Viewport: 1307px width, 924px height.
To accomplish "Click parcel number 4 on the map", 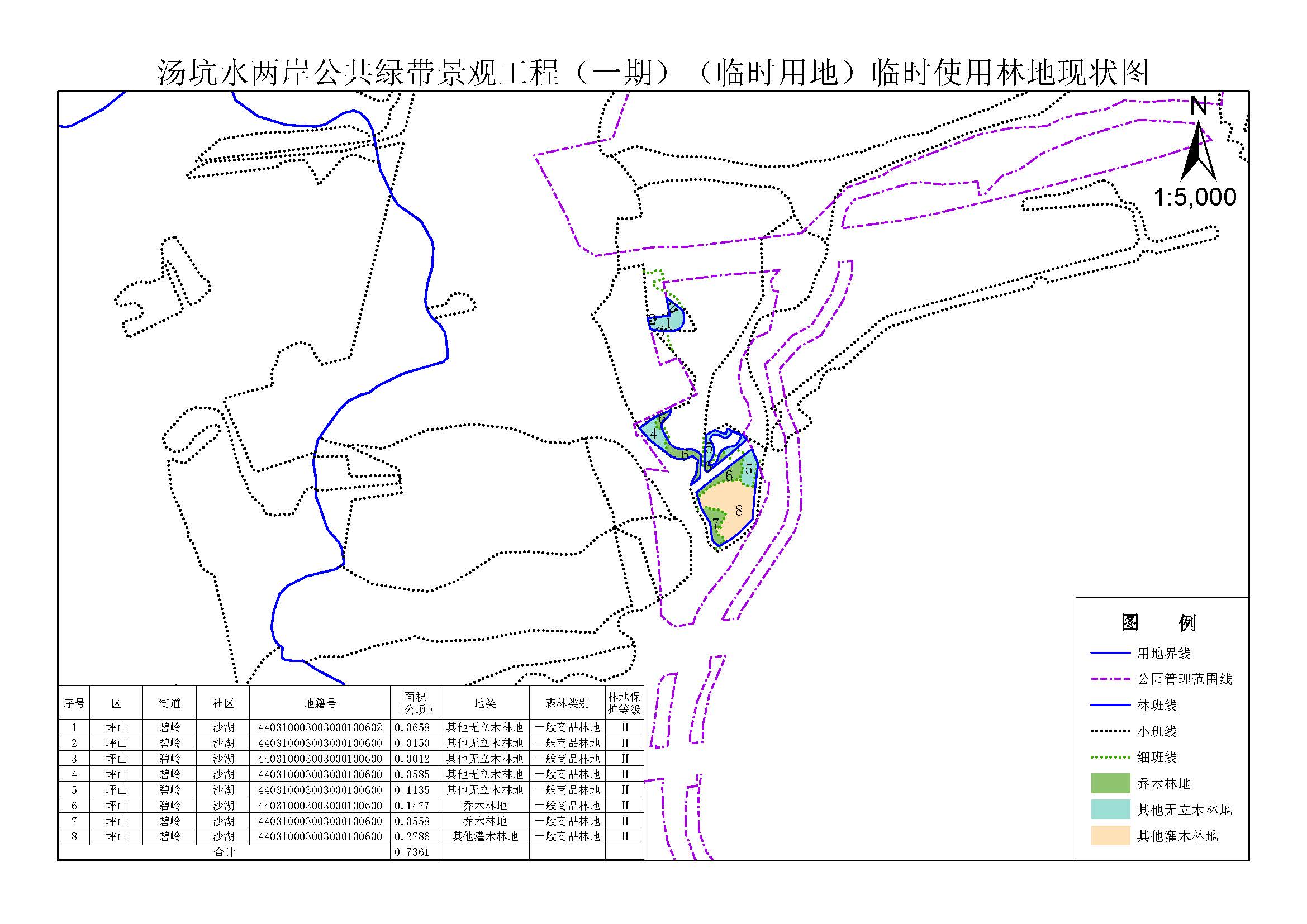I will coord(654,434).
